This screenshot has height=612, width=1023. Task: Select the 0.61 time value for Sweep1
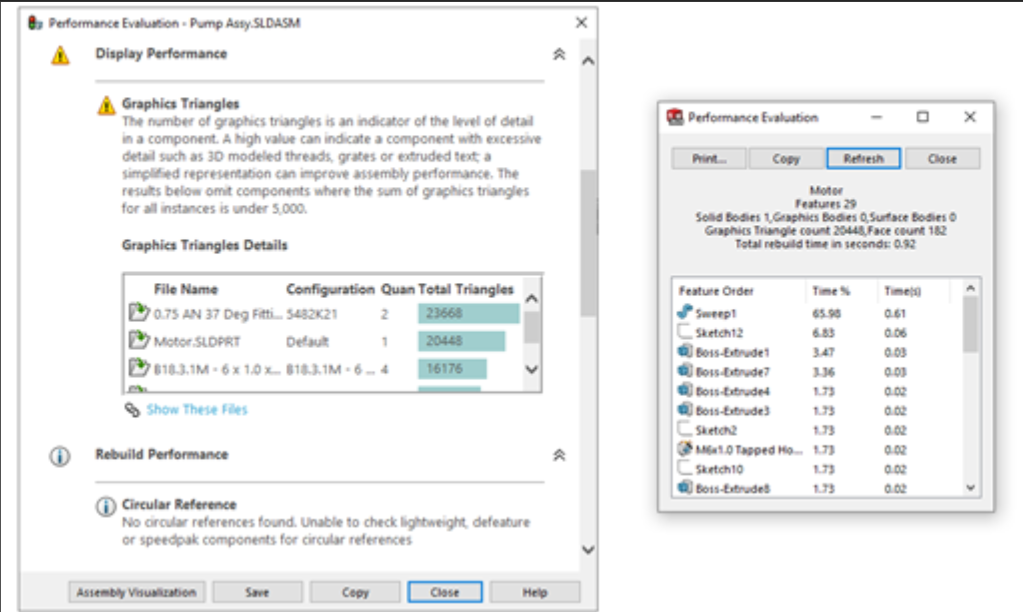(894, 313)
